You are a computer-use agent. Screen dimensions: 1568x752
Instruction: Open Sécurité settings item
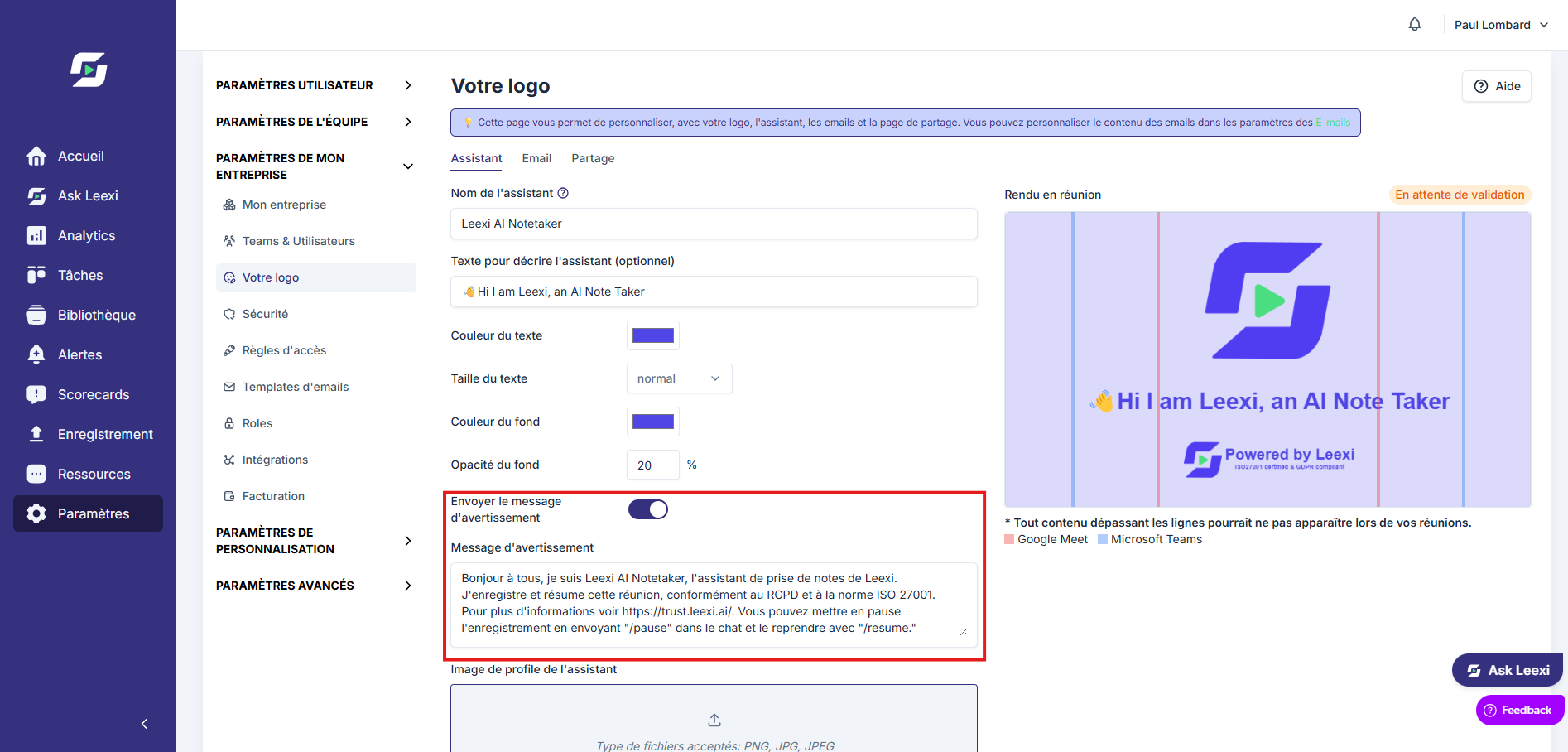[316, 314]
